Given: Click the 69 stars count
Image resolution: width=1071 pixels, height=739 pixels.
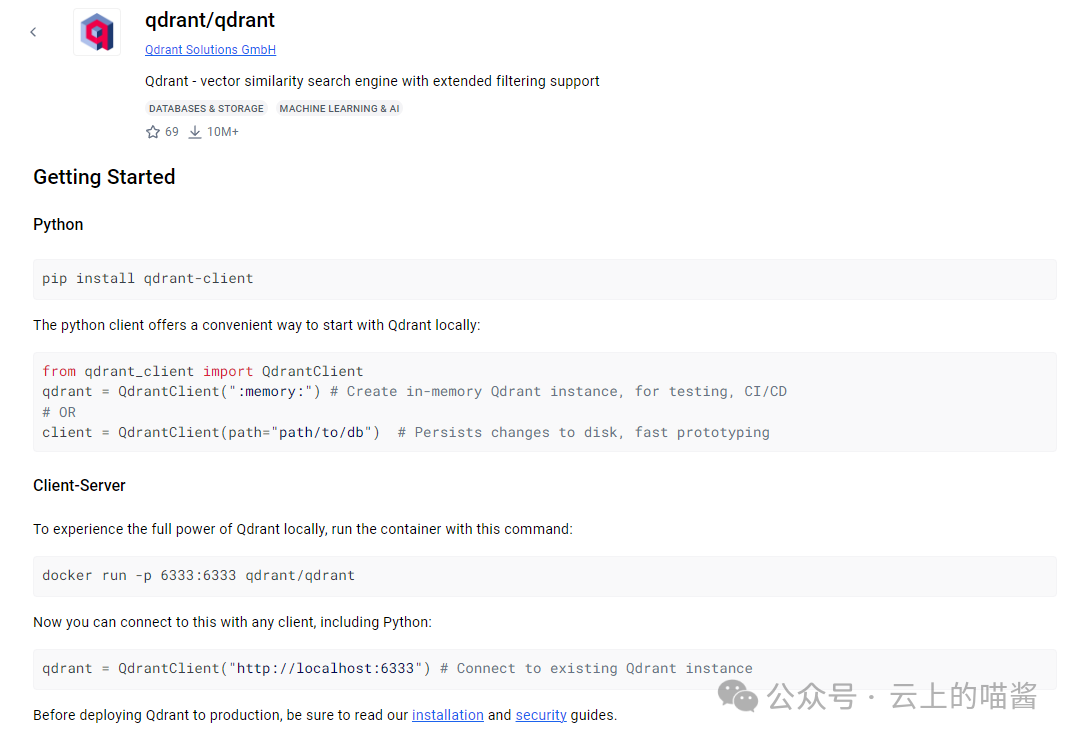Looking at the screenshot, I should [171, 132].
